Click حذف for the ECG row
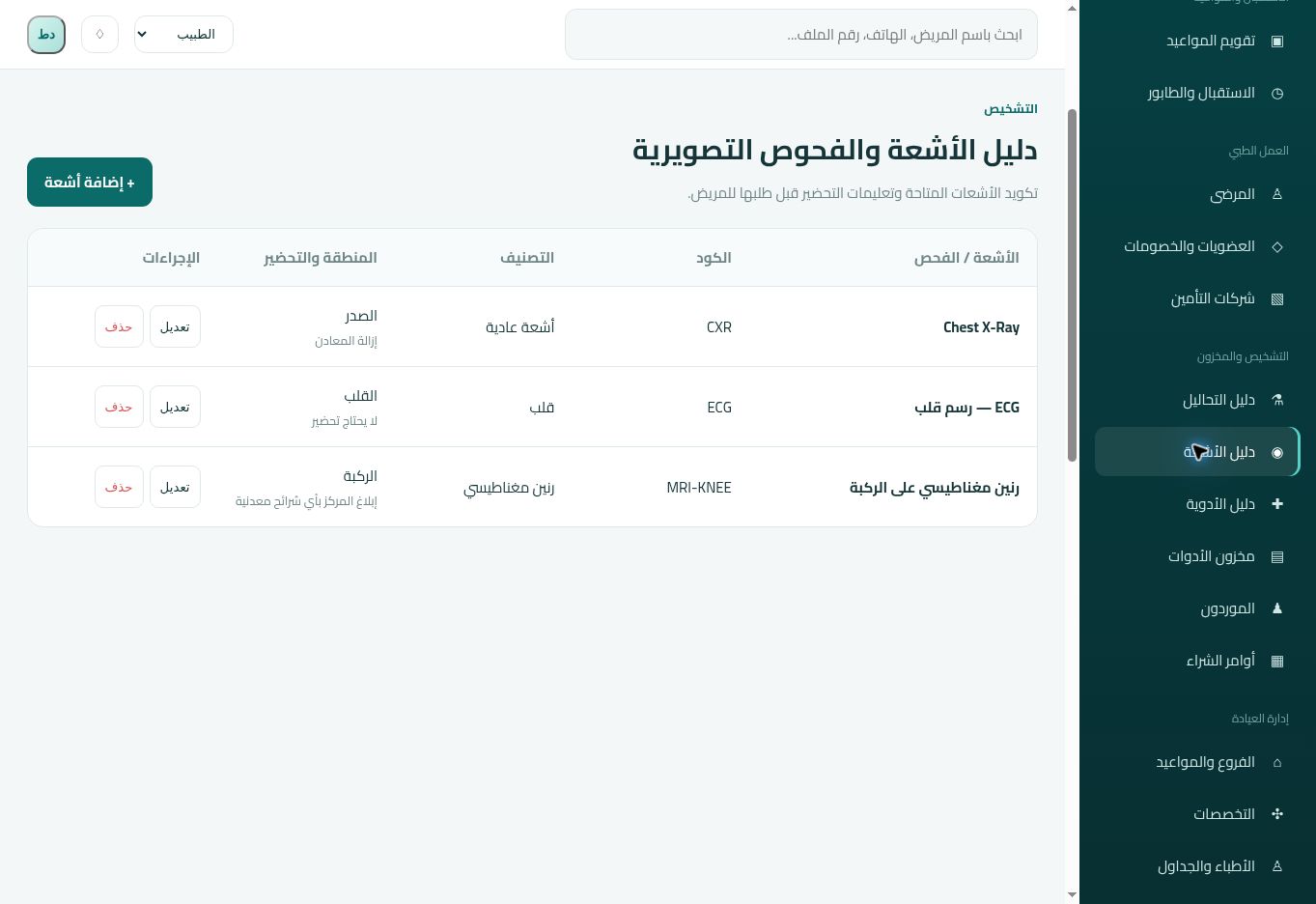 click(119, 407)
